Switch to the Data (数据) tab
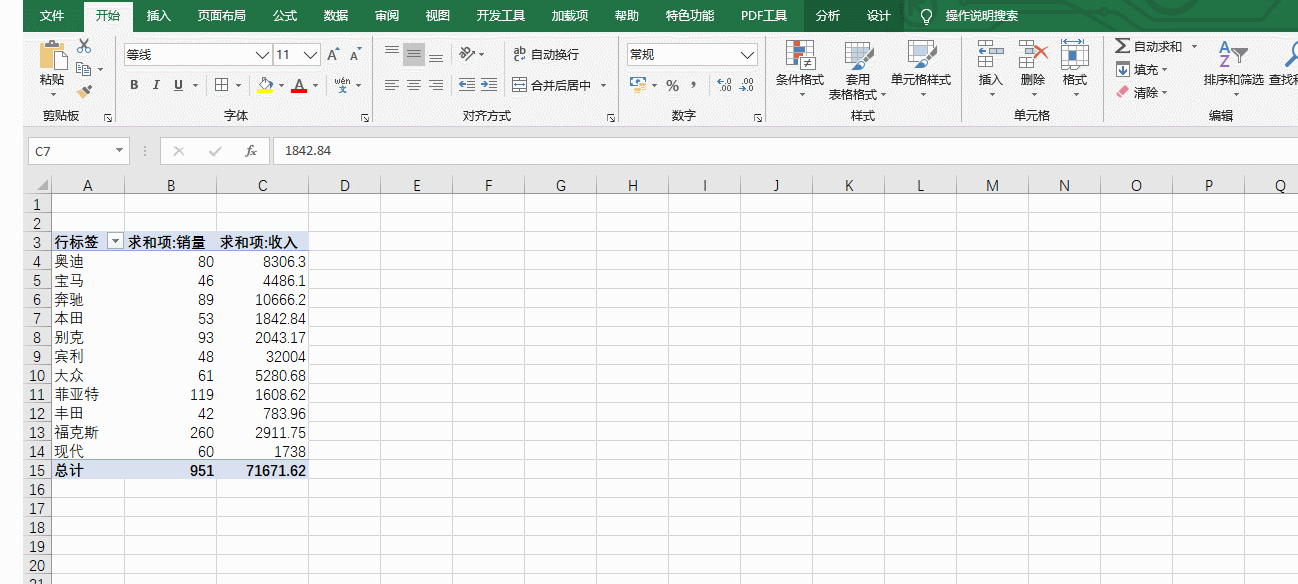 coord(336,16)
